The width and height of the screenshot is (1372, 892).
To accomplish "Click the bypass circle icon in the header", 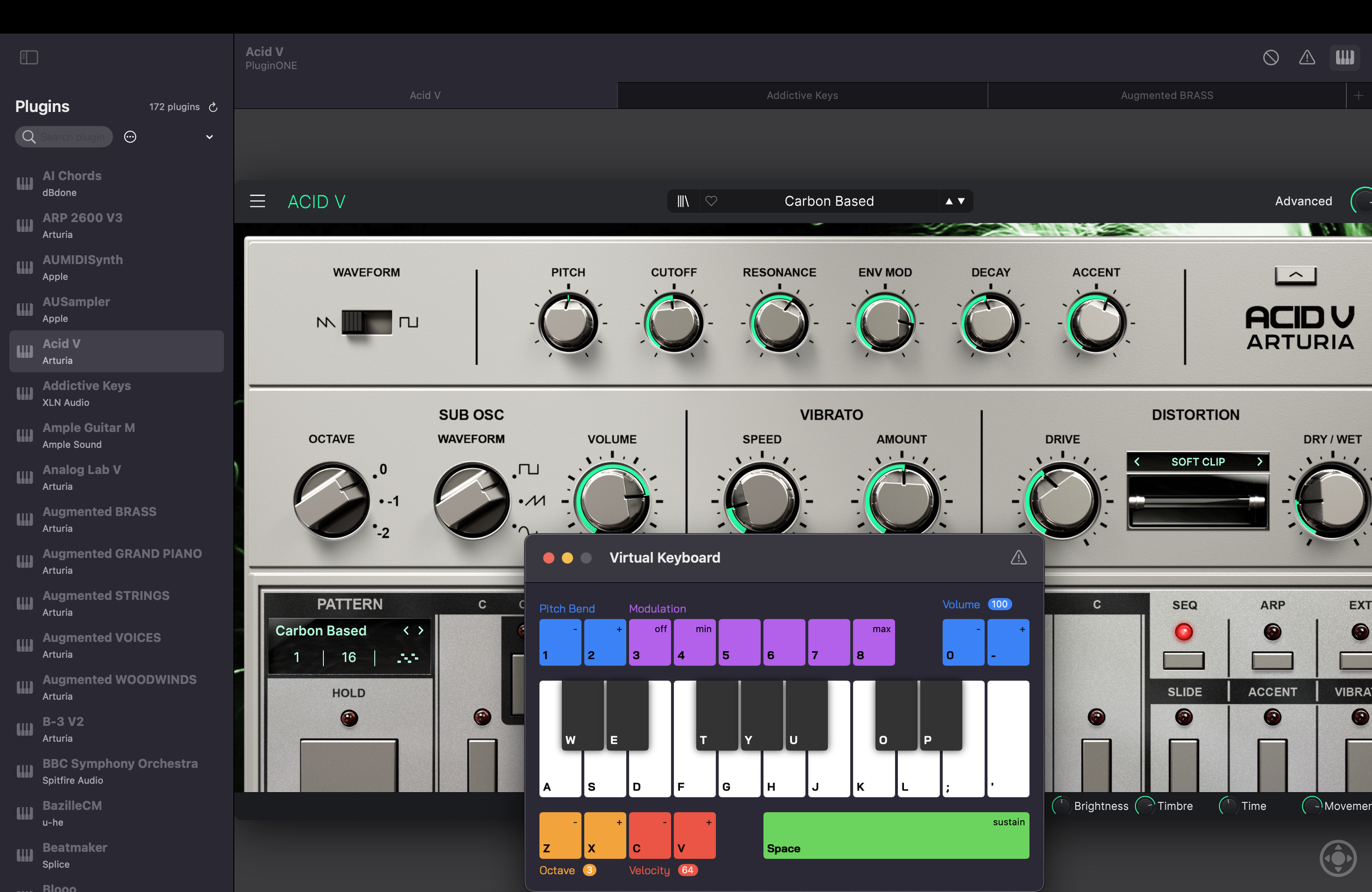I will 1270,57.
